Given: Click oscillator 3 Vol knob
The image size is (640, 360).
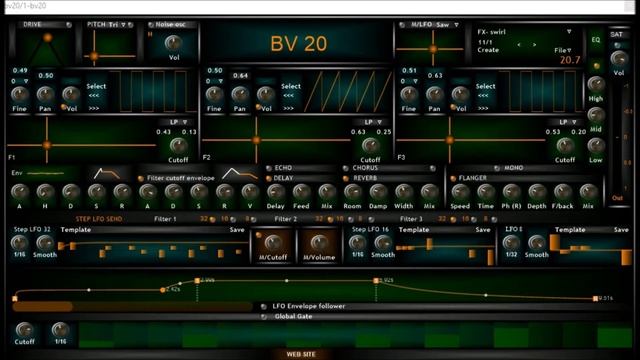Looking at the screenshot, I should pyautogui.click(x=460, y=94).
